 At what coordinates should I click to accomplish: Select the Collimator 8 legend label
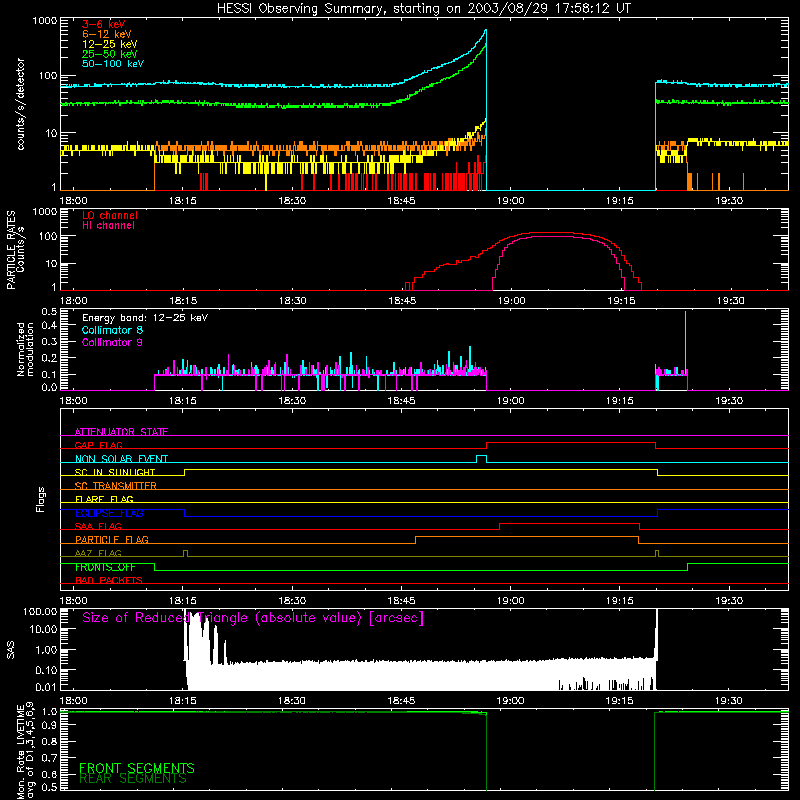(x=112, y=330)
